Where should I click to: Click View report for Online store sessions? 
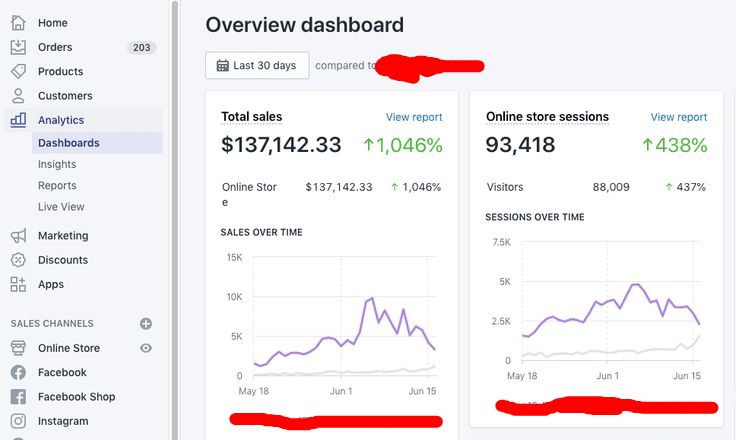(678, 117)
